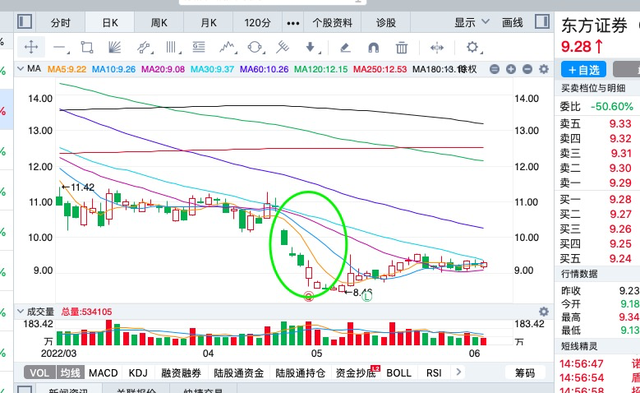Select the circle cycle drawing tool

point(255,47)
